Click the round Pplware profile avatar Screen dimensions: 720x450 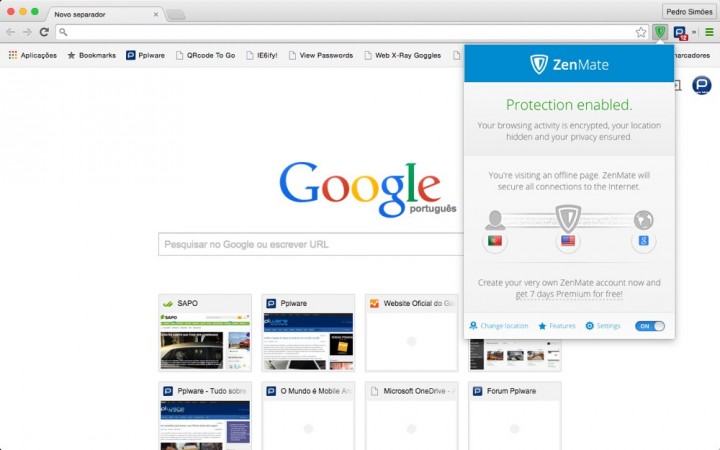click(x=702, y=85)
